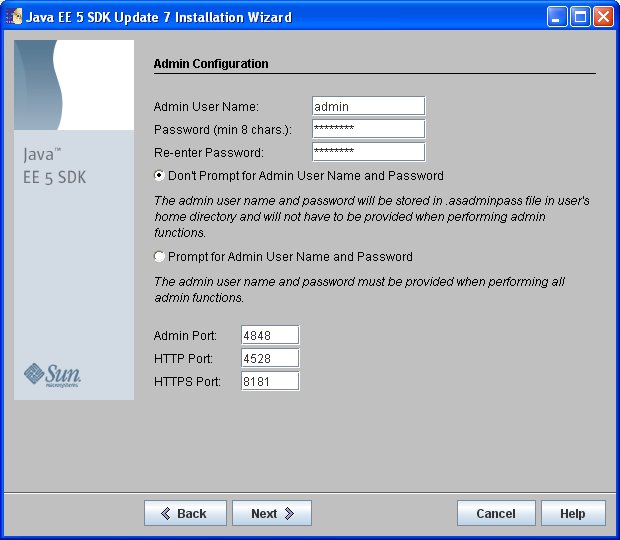
Task: Close the Installation Wizard window
Action: (603, 17)
